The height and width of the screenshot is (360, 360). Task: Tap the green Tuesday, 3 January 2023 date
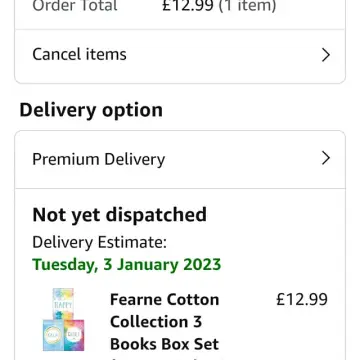[x=127, y=265]
